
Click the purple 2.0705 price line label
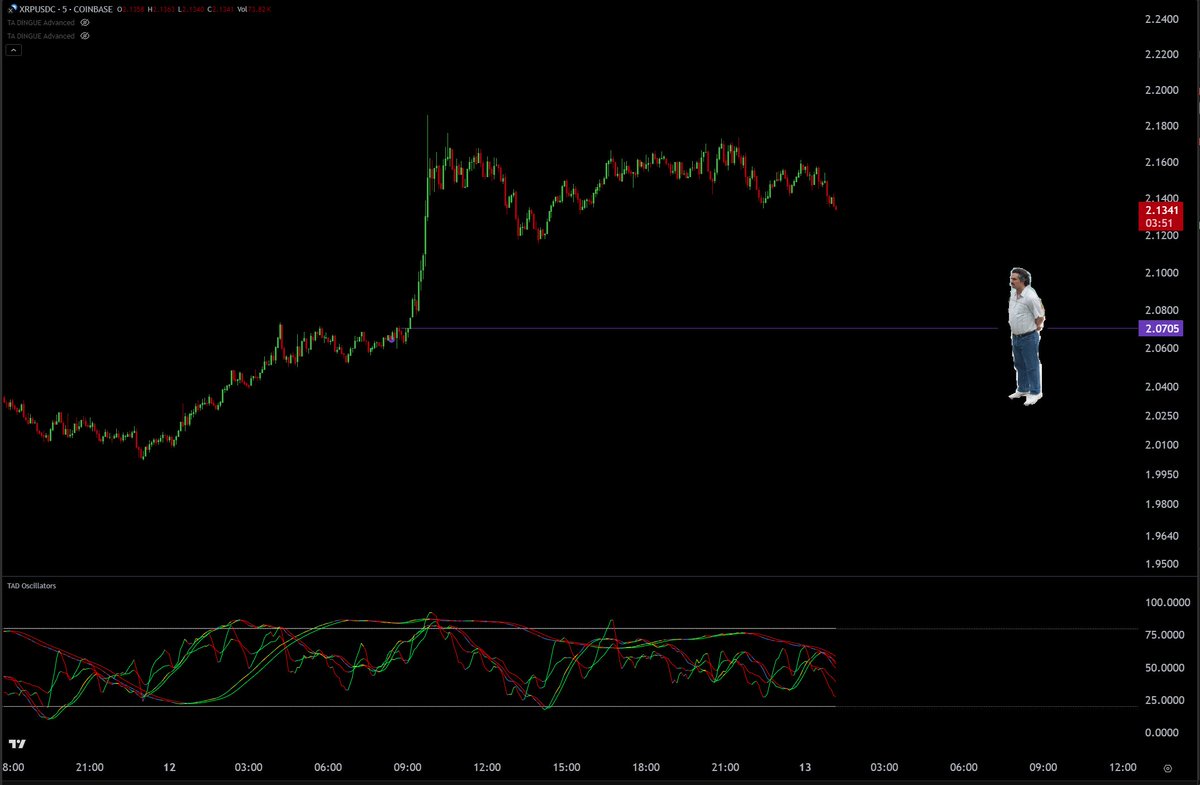coord(1163,328)
